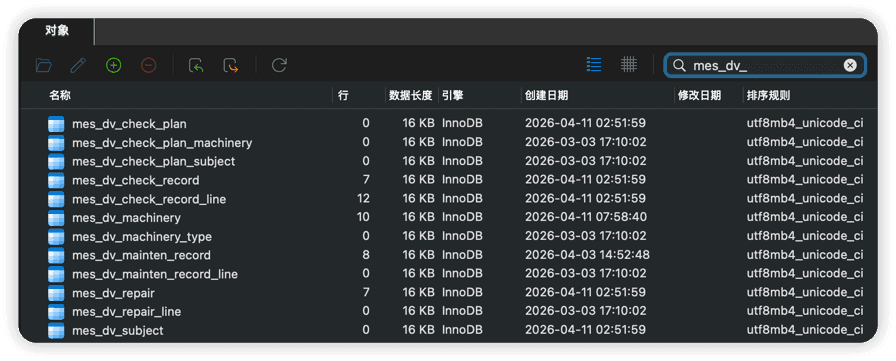Select table mes_dv_machinery_type

click(142, 236)
